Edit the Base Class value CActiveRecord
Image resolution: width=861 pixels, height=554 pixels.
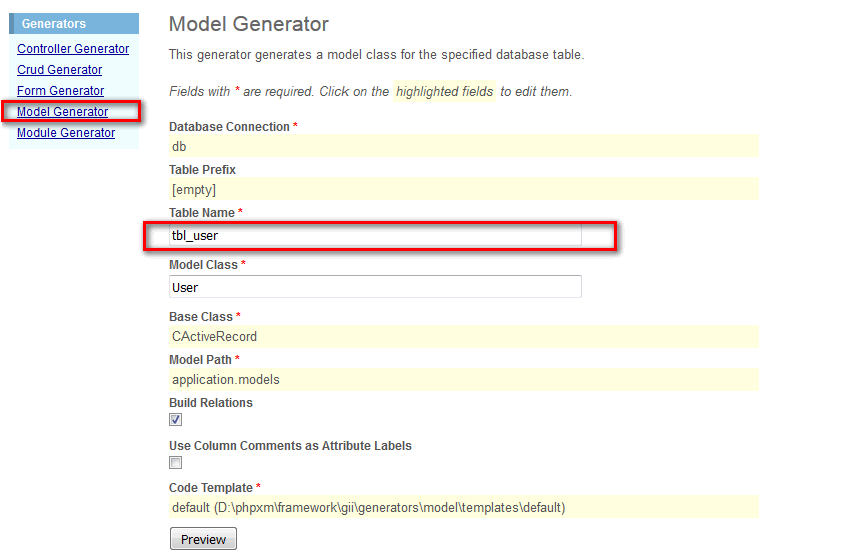pyautogui.click(x=463, y=337)
